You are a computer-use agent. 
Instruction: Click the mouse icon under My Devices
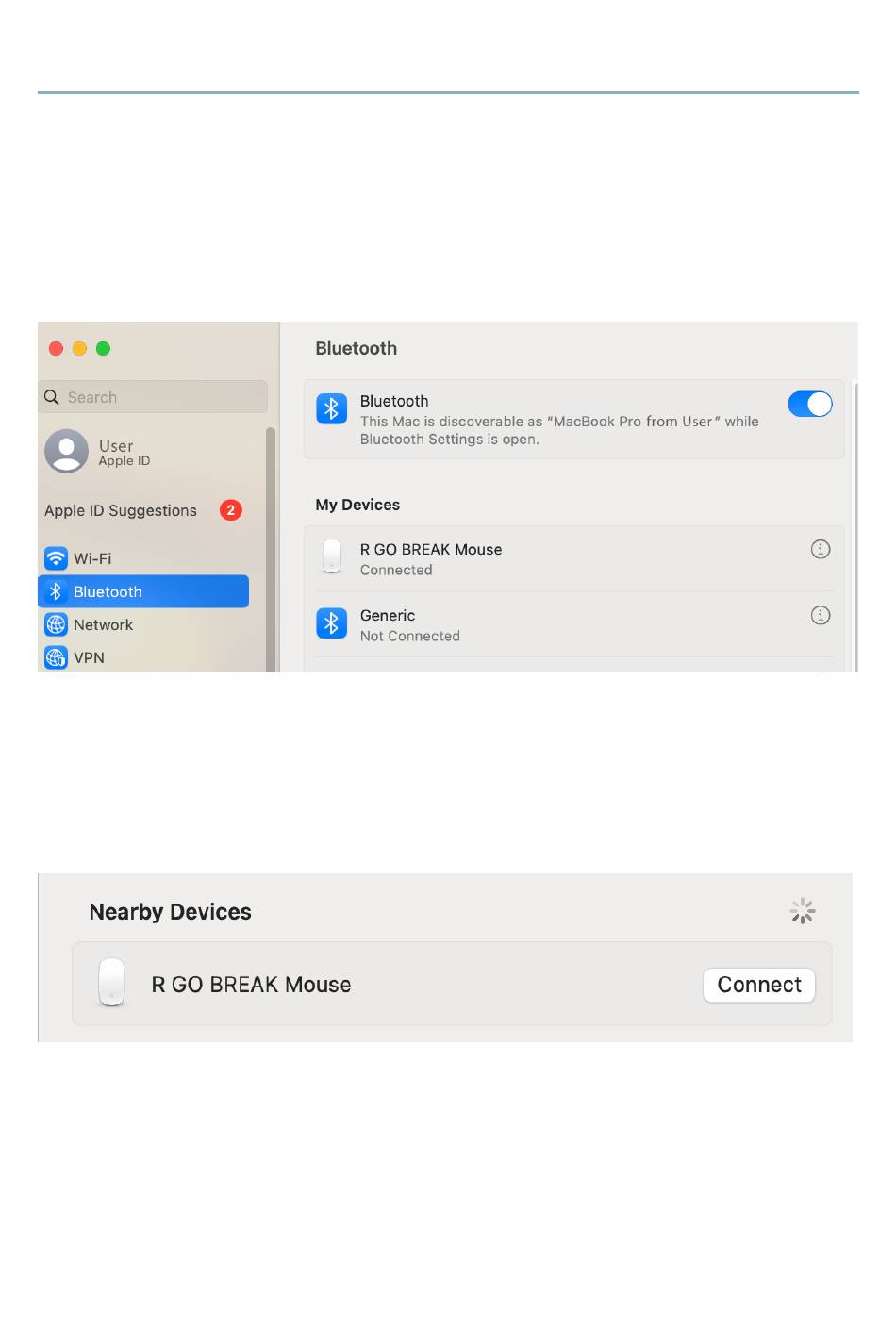331,556
